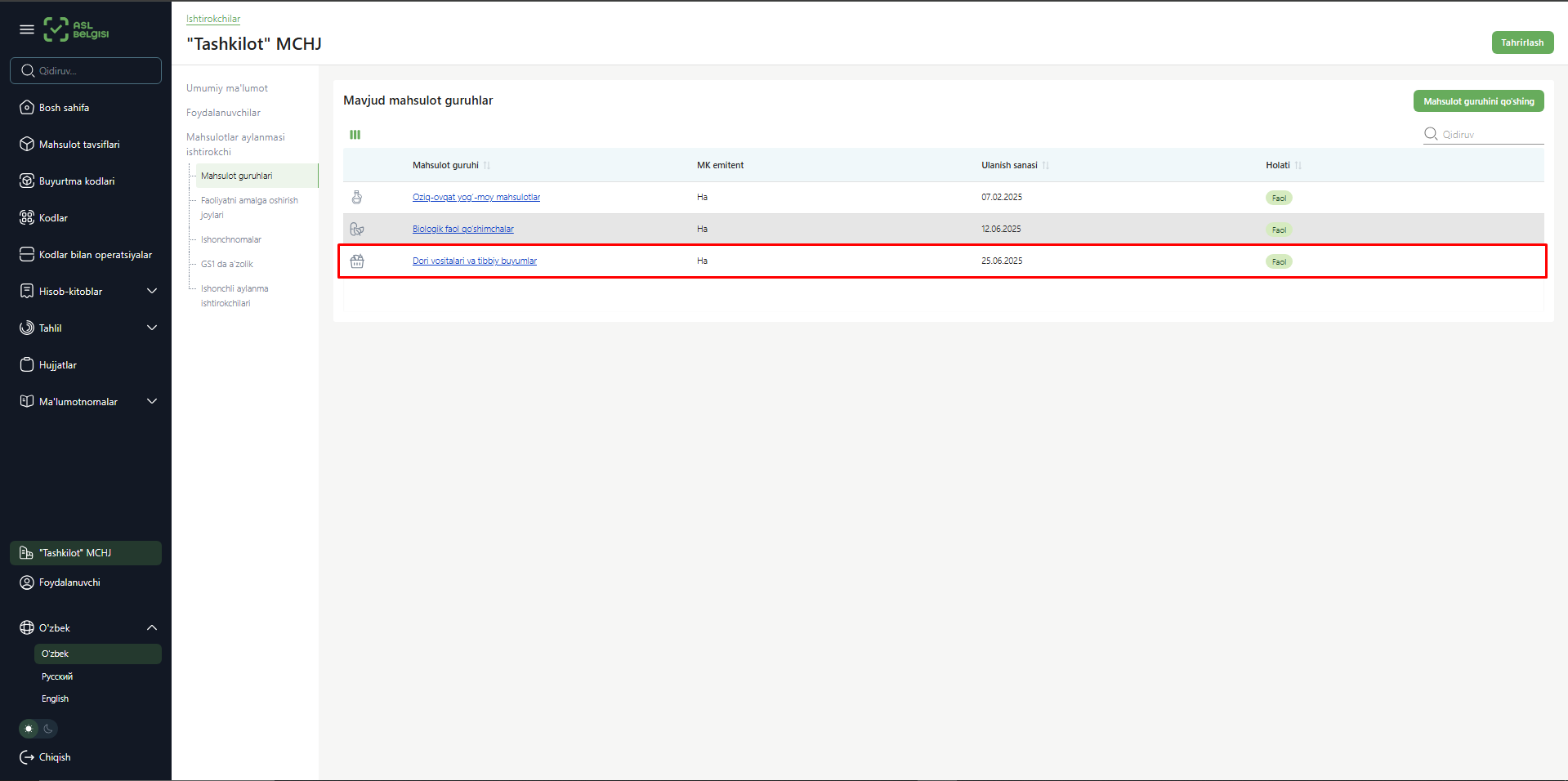Click the table column settings icon

[x=355, y=135]
